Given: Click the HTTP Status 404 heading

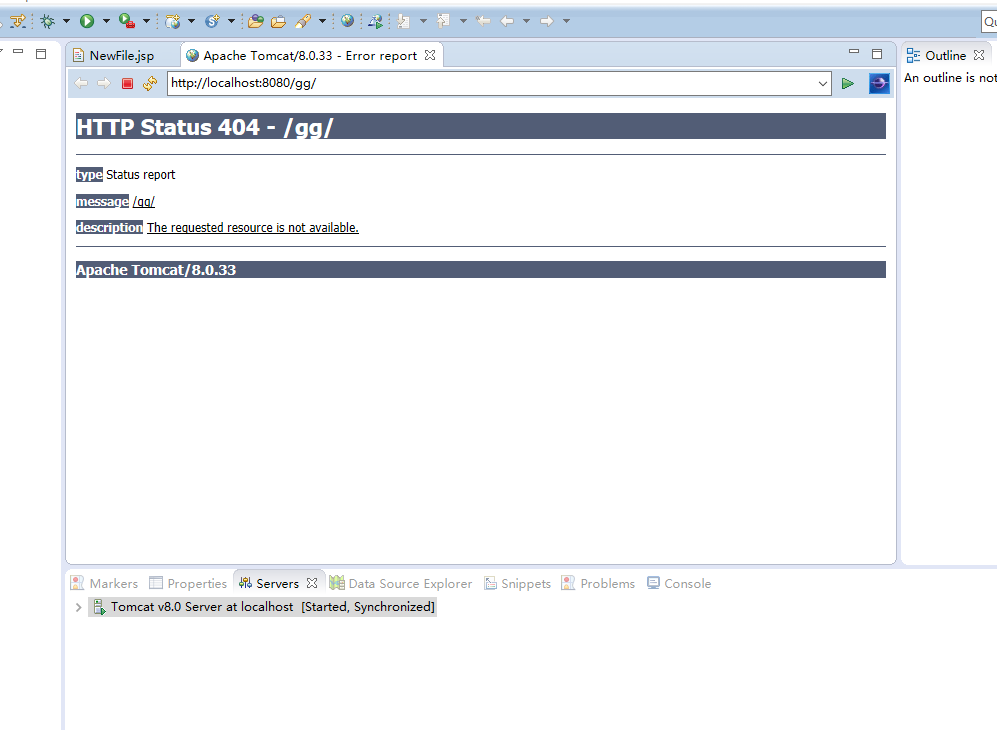Looking at the screenshot, I should pos(204,127).
